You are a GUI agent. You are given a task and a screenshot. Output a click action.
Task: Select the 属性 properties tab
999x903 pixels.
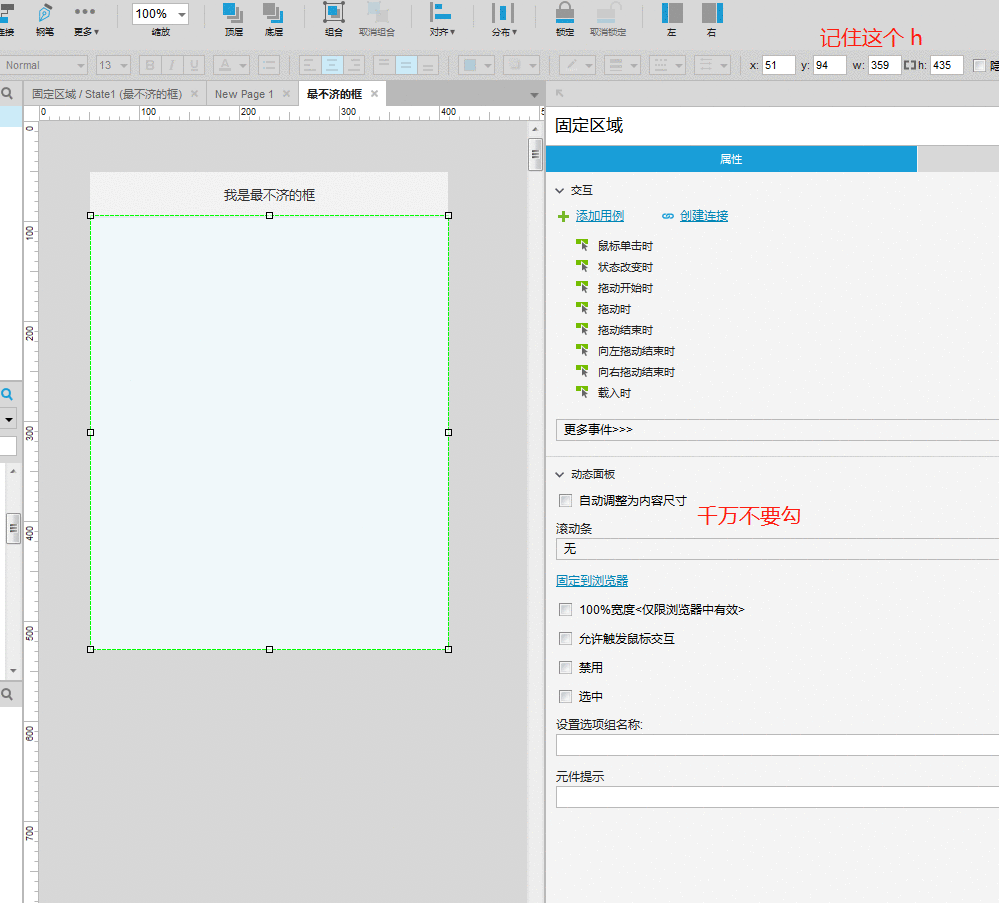731,159
